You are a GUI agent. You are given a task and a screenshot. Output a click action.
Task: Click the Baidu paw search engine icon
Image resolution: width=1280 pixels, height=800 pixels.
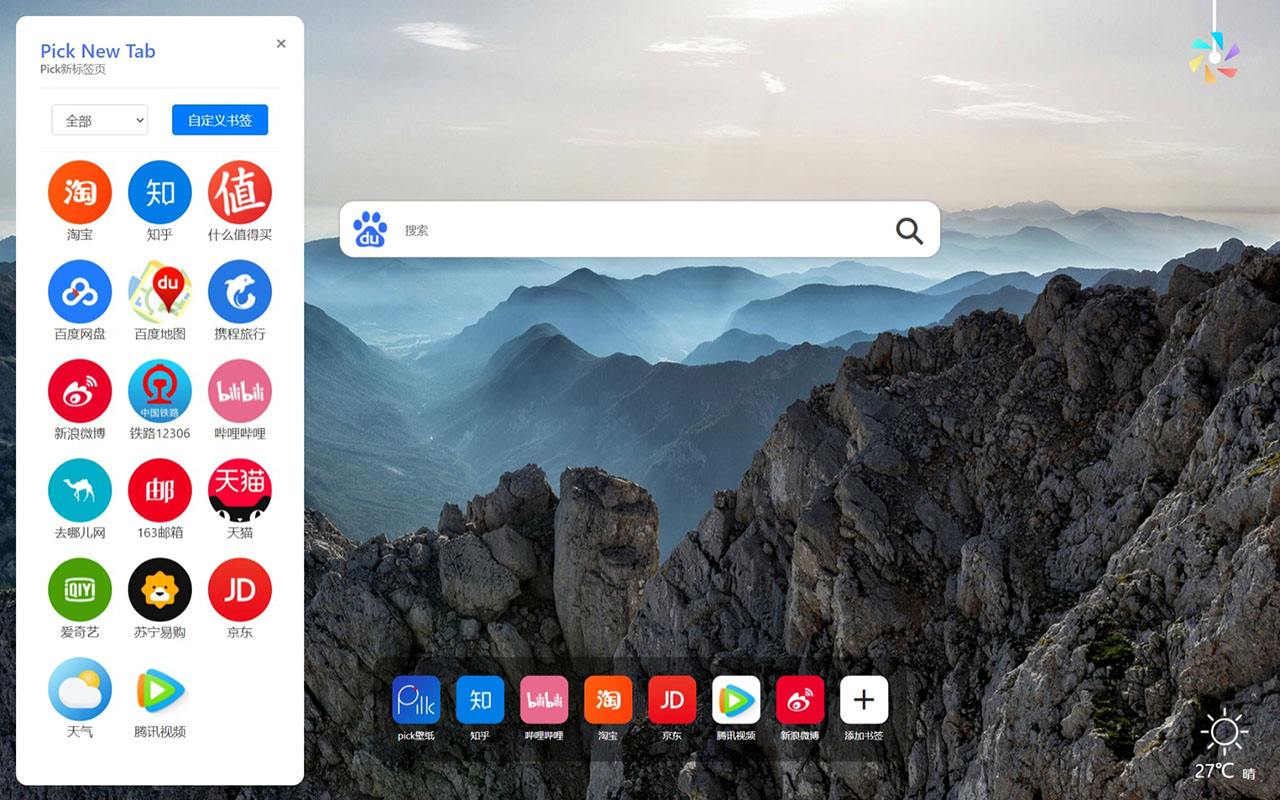[370, 230]
